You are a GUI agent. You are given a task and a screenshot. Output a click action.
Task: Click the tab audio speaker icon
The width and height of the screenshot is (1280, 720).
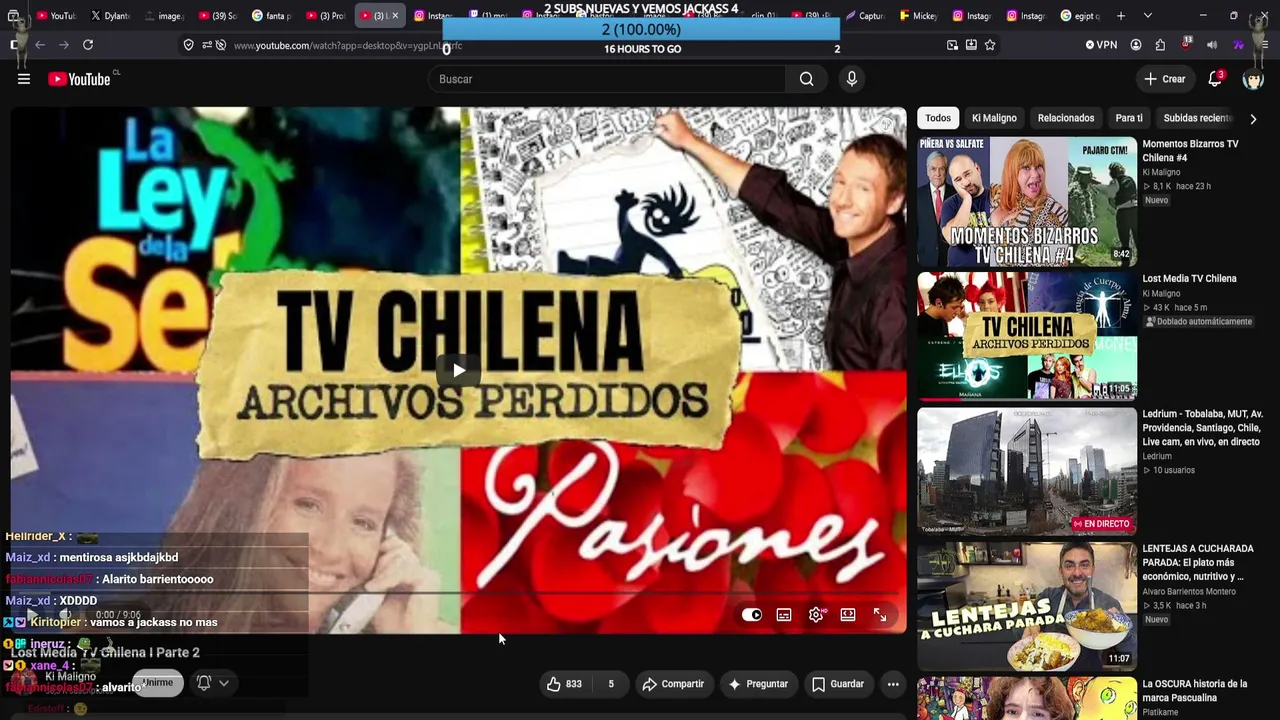click(x=1212, y=45)
